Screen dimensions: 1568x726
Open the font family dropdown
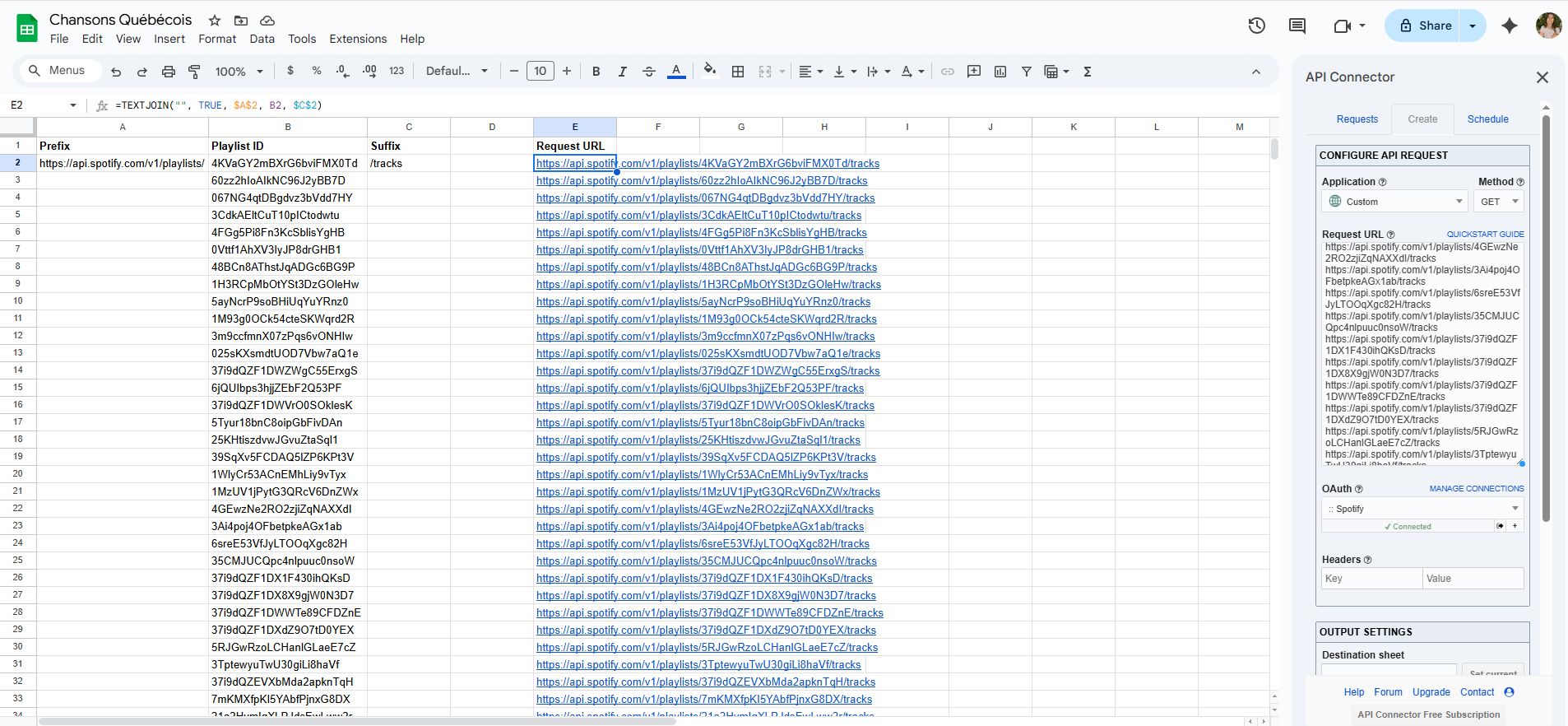coord(457,72)
